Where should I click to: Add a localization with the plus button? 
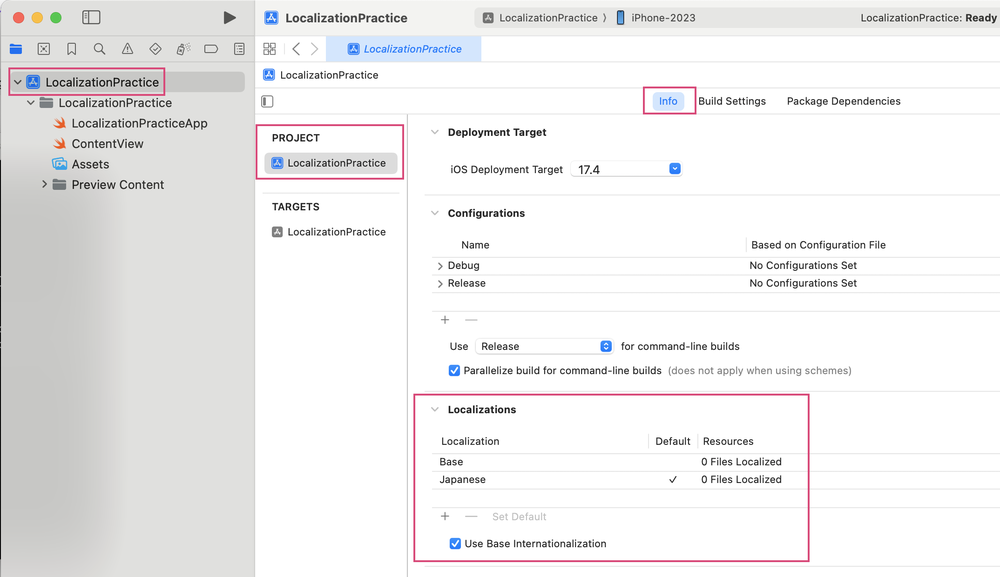click(445, 517)
